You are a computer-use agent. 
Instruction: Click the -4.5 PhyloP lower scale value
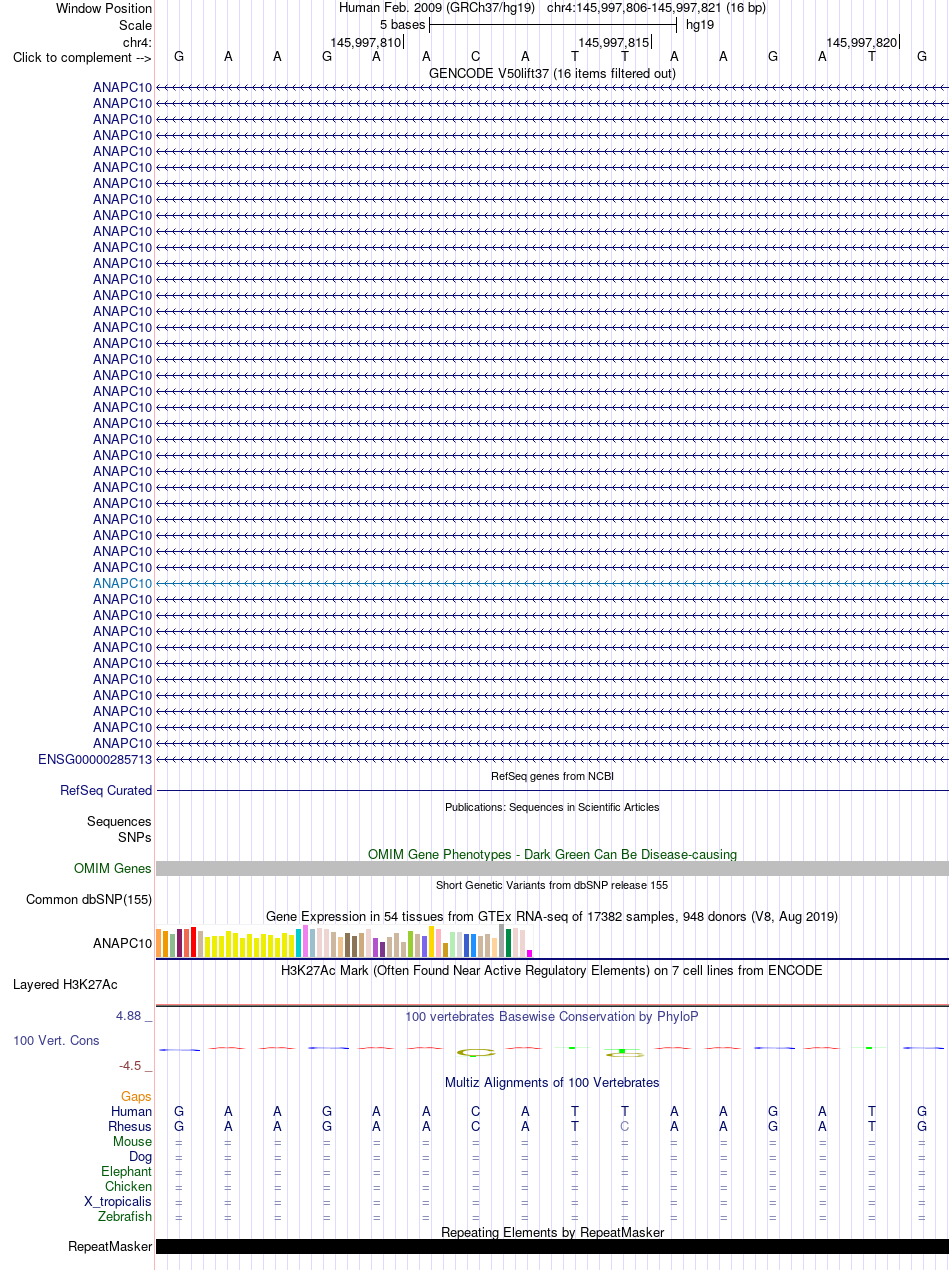(x=131, y=1065)
